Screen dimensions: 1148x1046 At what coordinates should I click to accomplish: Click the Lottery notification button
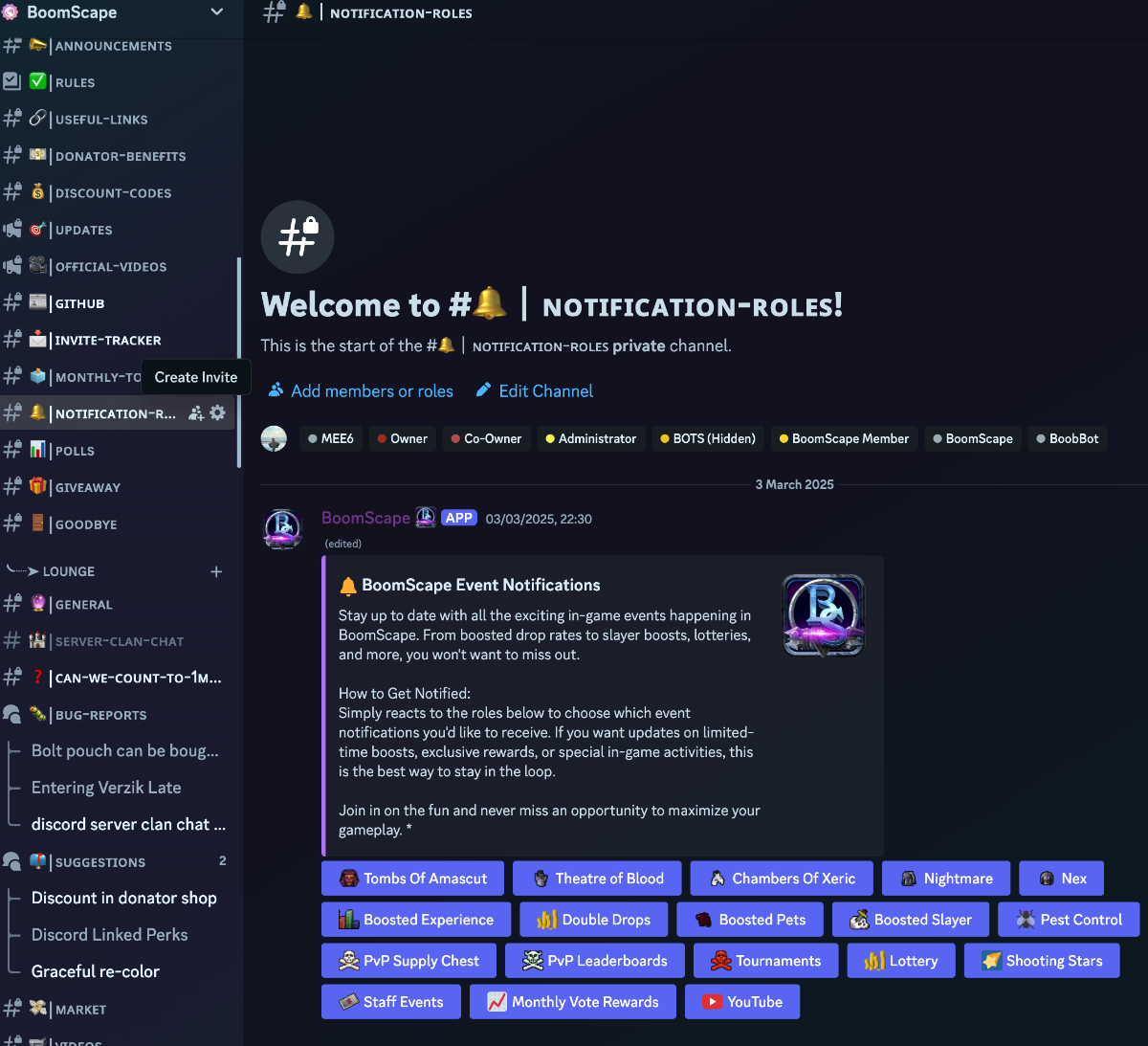click(x=901, y=961)
